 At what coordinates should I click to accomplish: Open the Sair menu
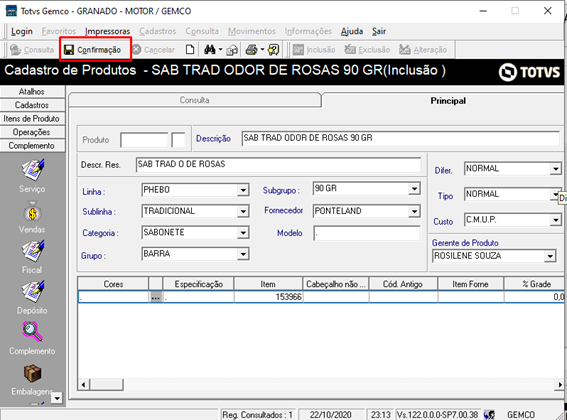(379, 31)
